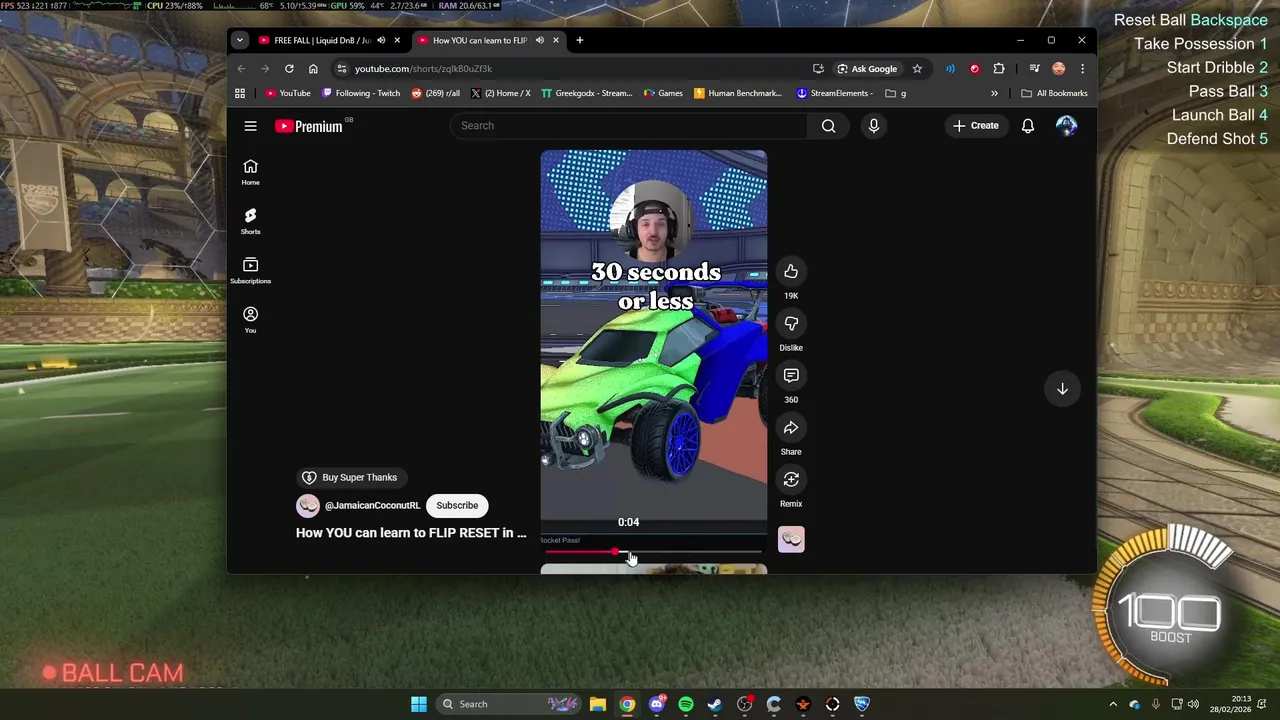Open Steam from taskbar
Image resolution: width=1280 pixels, height=720 pixels.
click(715, 704)
